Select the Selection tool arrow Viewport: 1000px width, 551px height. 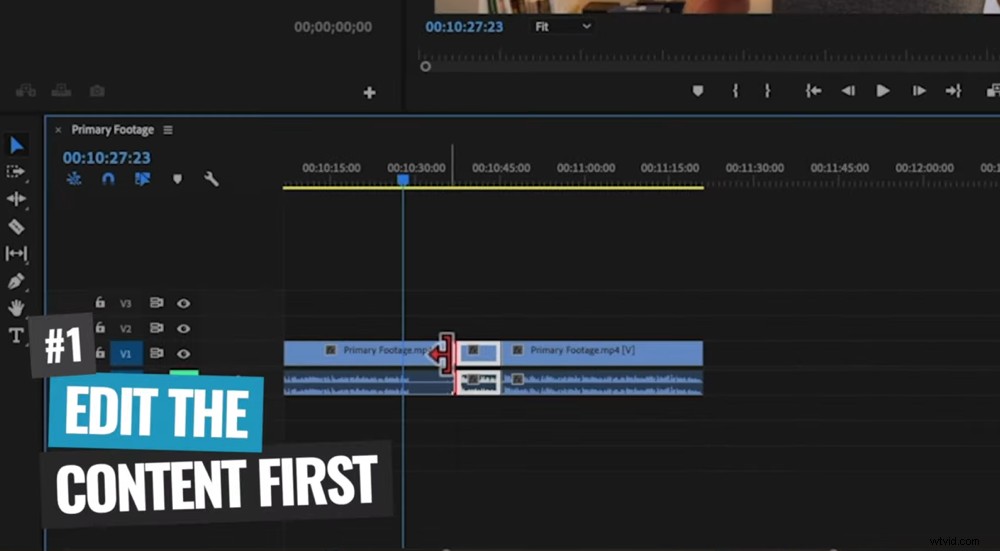(17, 145)
